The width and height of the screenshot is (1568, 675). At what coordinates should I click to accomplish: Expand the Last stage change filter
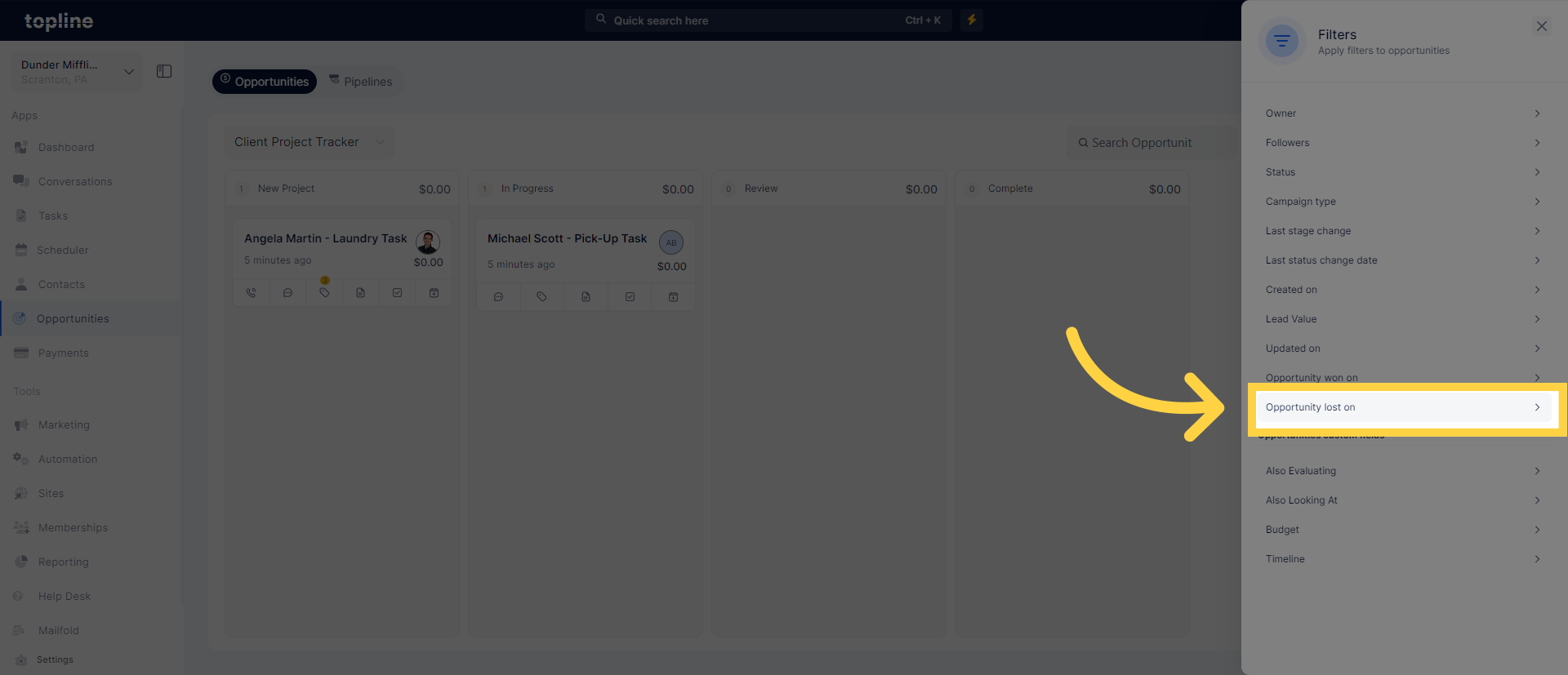click(1403, 231)
